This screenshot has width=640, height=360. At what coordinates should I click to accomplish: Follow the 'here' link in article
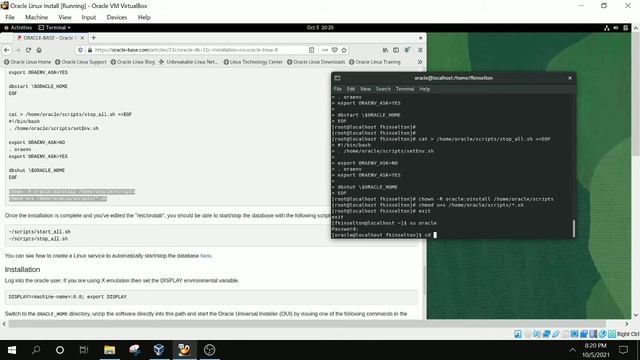click(x=206, y=256)
